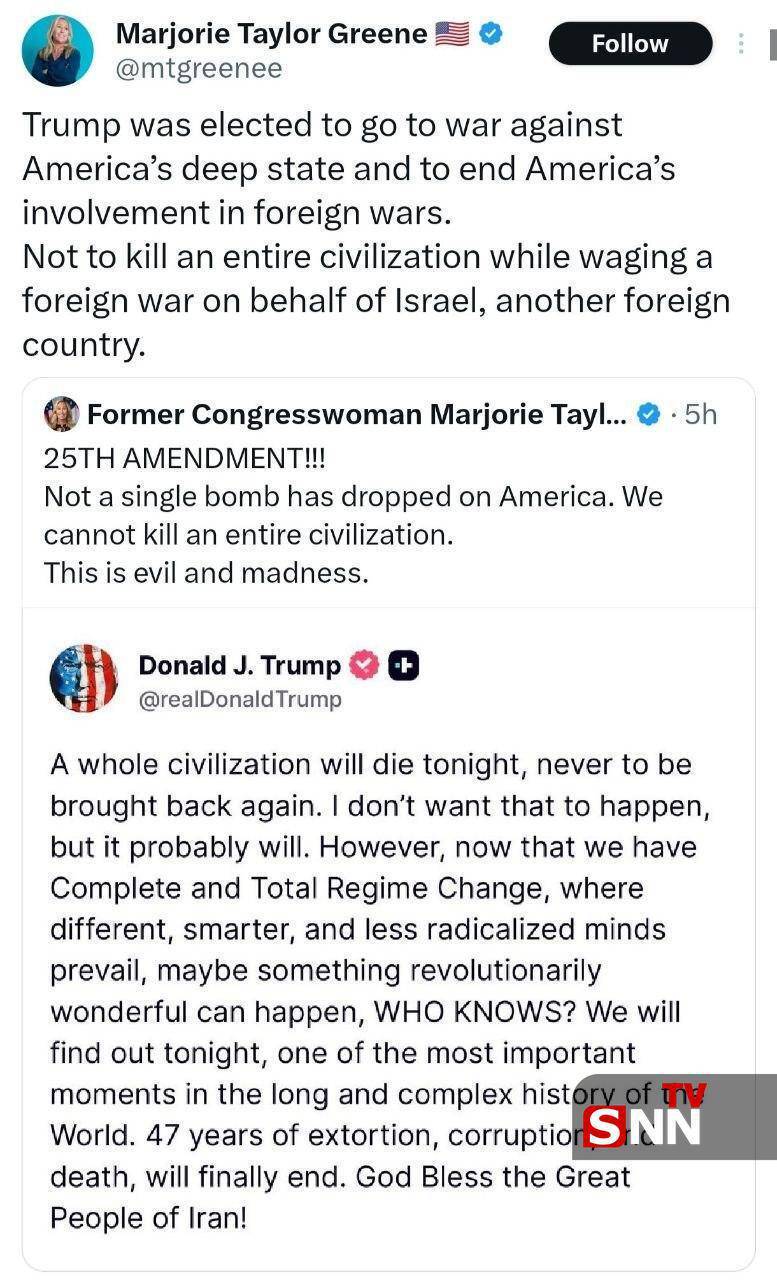This screenshot has width=777, height=1280.
Task: Click the American flag emoji in the header
Action: point(452,34)
